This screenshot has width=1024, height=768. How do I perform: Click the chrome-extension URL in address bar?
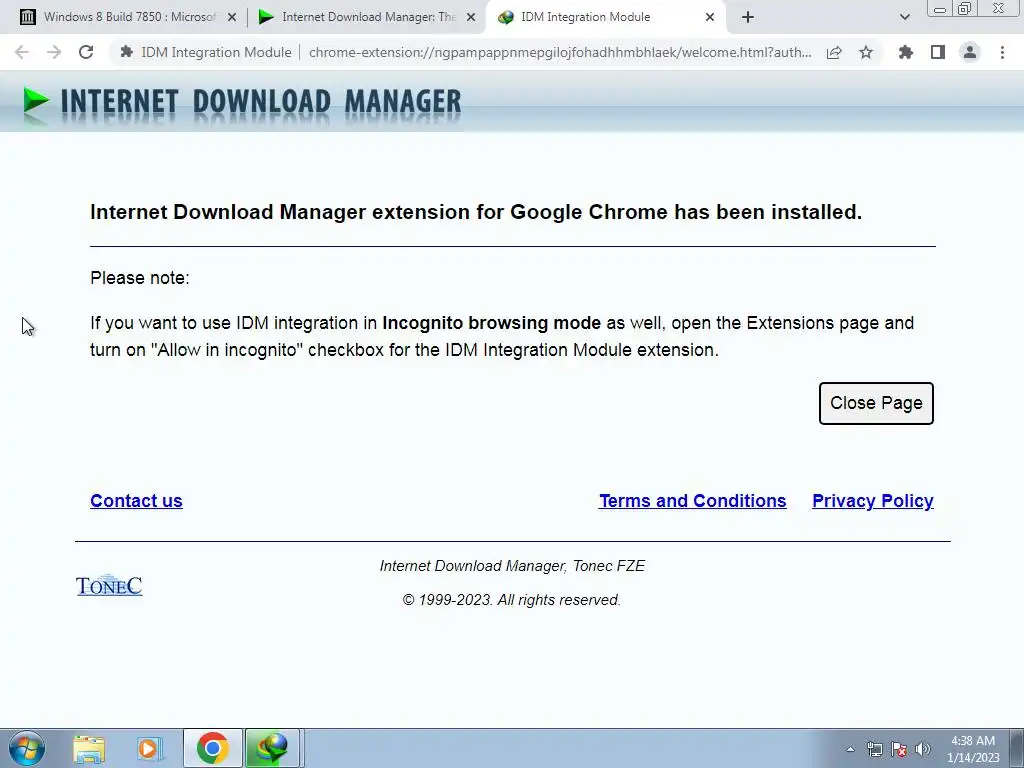[560, 52]
